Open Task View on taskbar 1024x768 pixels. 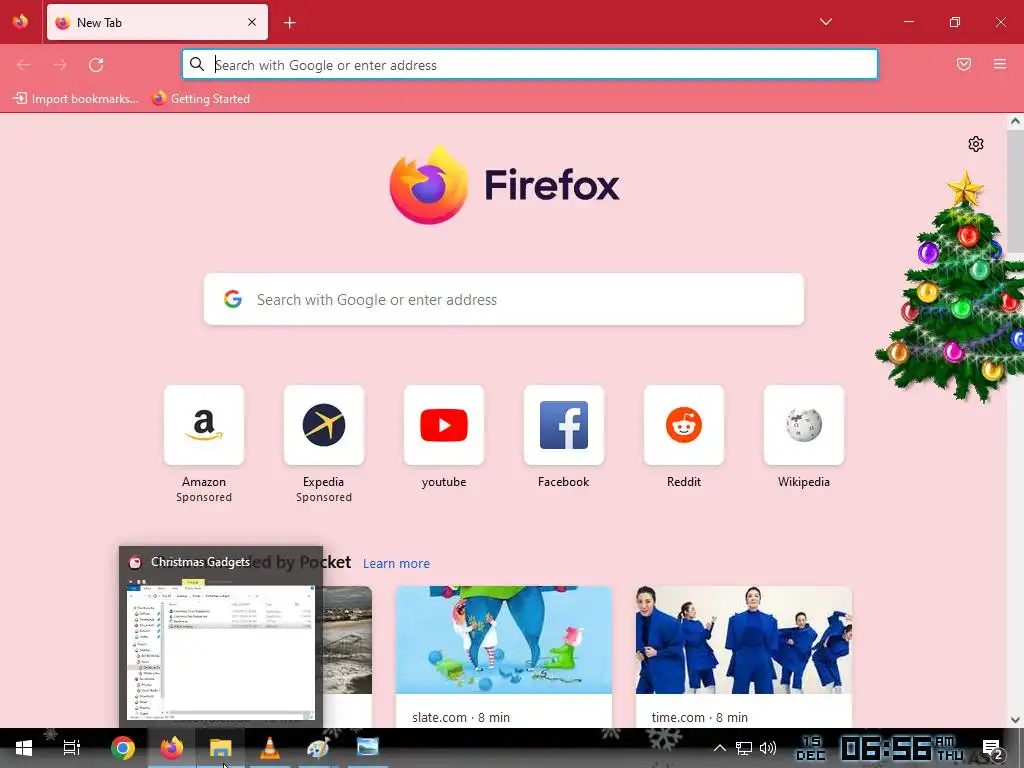click(71, 748)
